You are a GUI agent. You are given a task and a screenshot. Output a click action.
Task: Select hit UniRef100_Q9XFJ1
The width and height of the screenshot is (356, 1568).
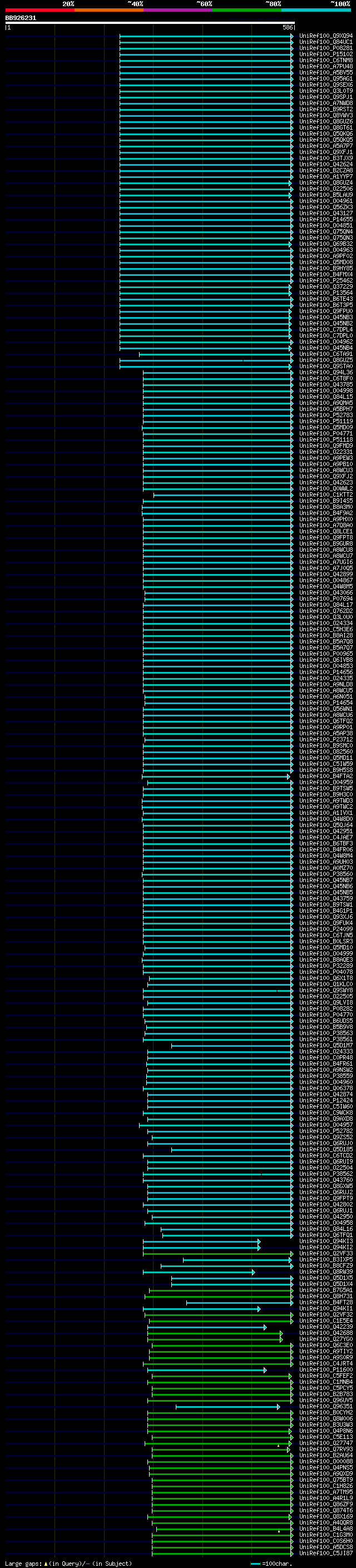coord(325,152)
